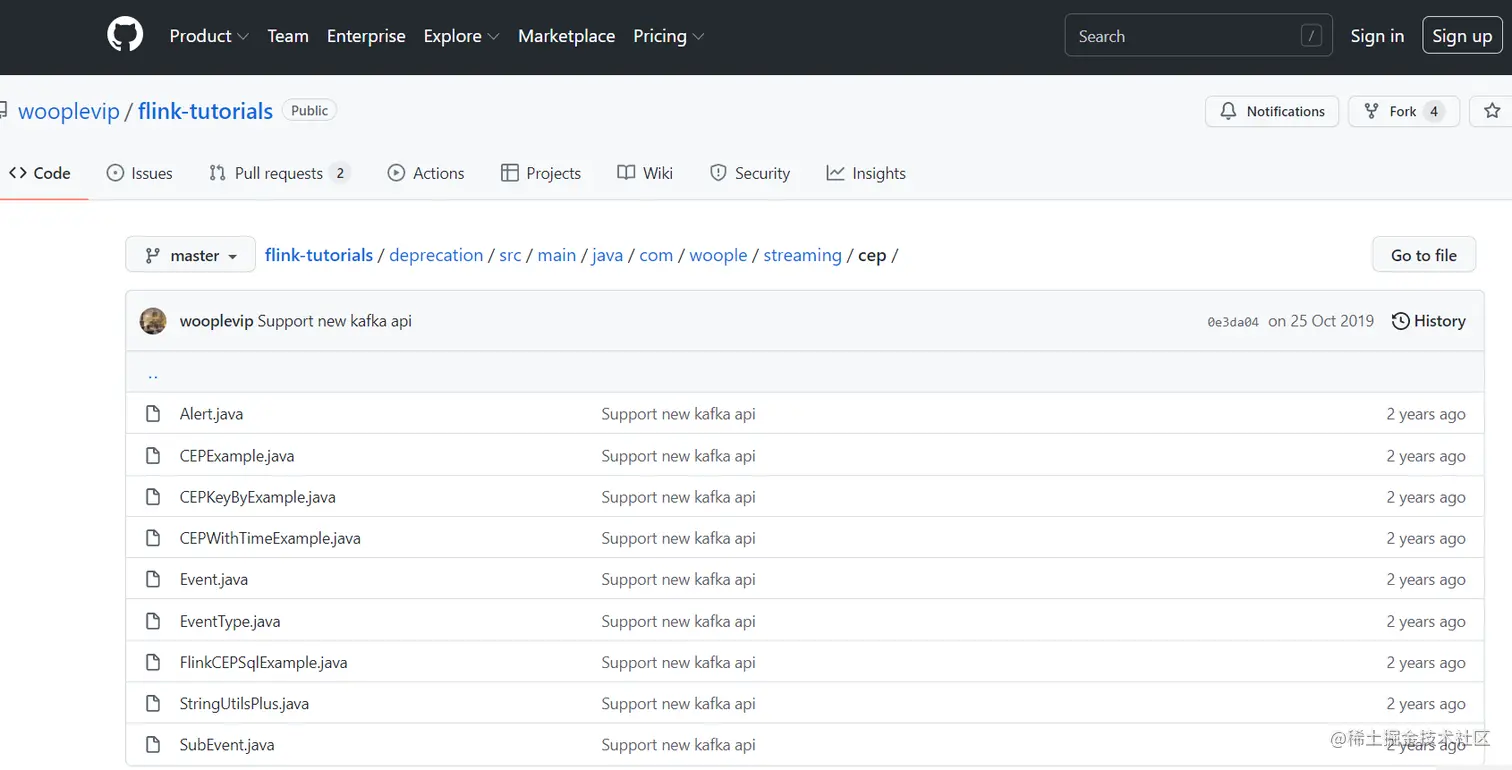Viewport: 1512px width, 770px height.
Task: Open the Enterprise page
Action: coord(366,36)
